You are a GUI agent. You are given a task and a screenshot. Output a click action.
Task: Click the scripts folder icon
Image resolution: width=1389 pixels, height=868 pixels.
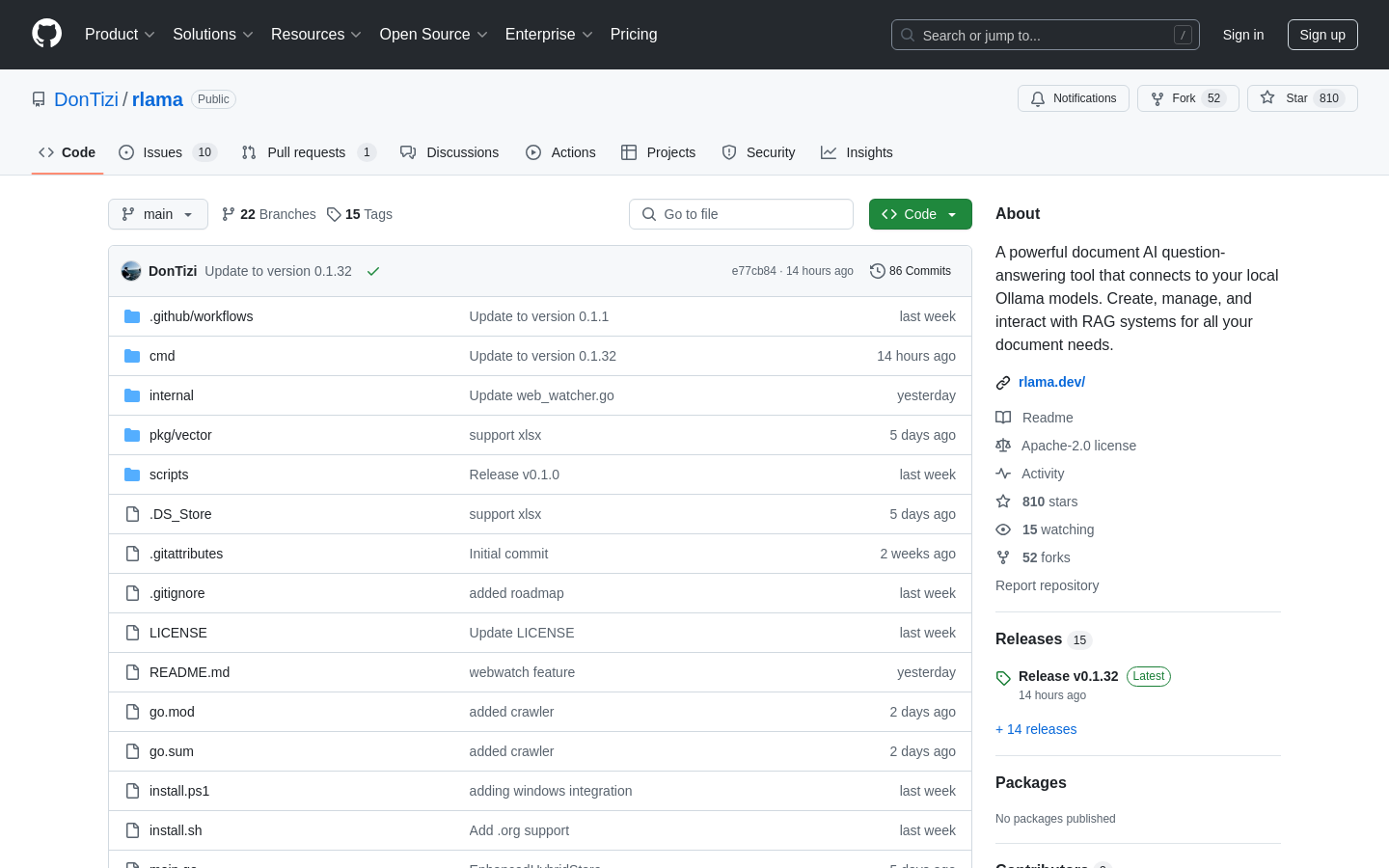[x=132, y=475]
